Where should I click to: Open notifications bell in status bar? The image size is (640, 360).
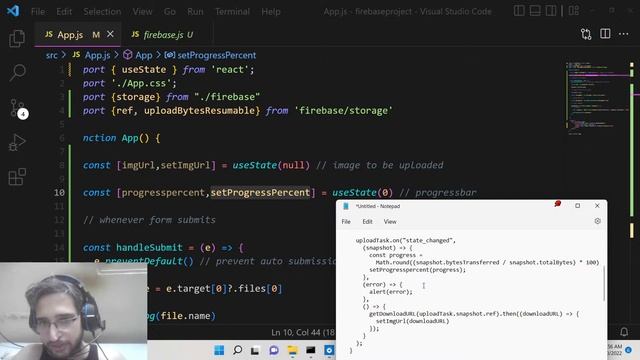(624, 332)
